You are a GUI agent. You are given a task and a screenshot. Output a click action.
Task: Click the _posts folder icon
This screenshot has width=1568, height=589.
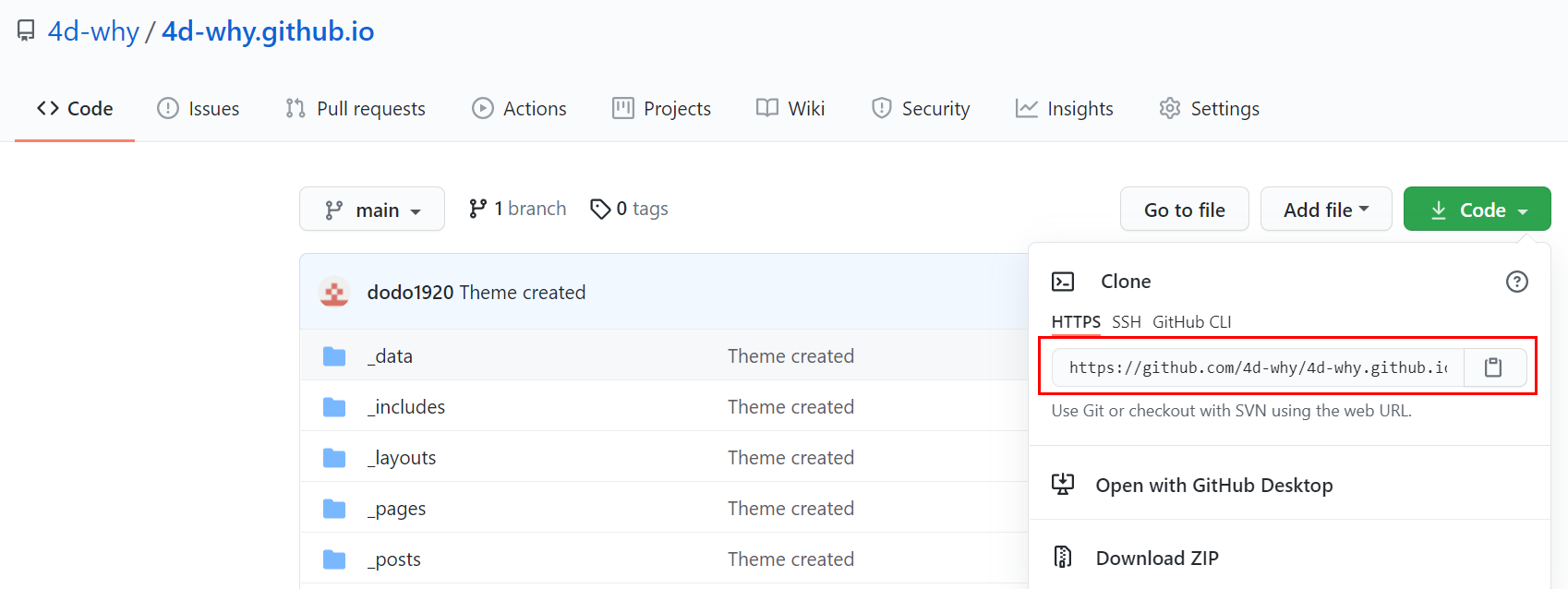pos(334,559)
